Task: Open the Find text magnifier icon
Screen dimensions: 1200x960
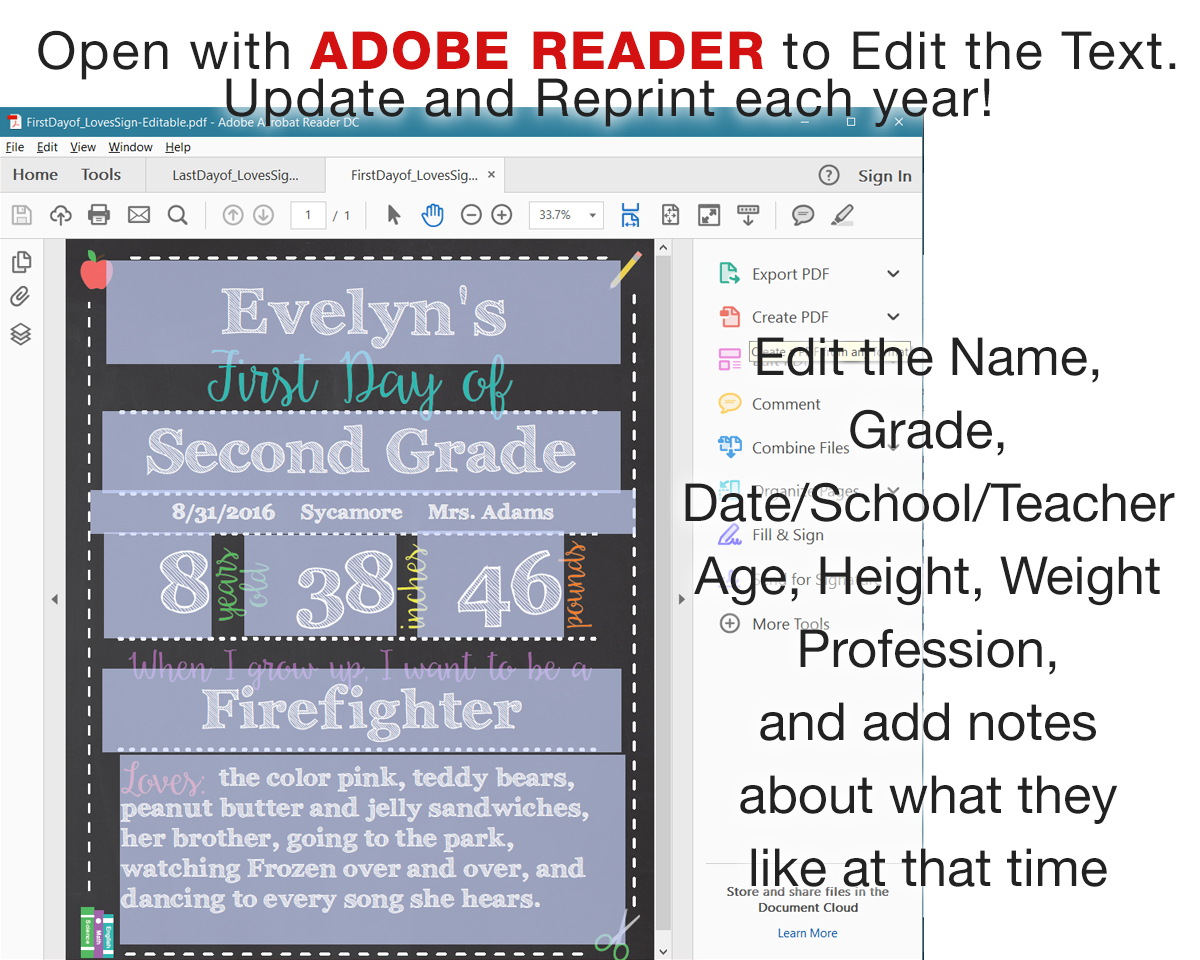Action: (x=178, y=215)
